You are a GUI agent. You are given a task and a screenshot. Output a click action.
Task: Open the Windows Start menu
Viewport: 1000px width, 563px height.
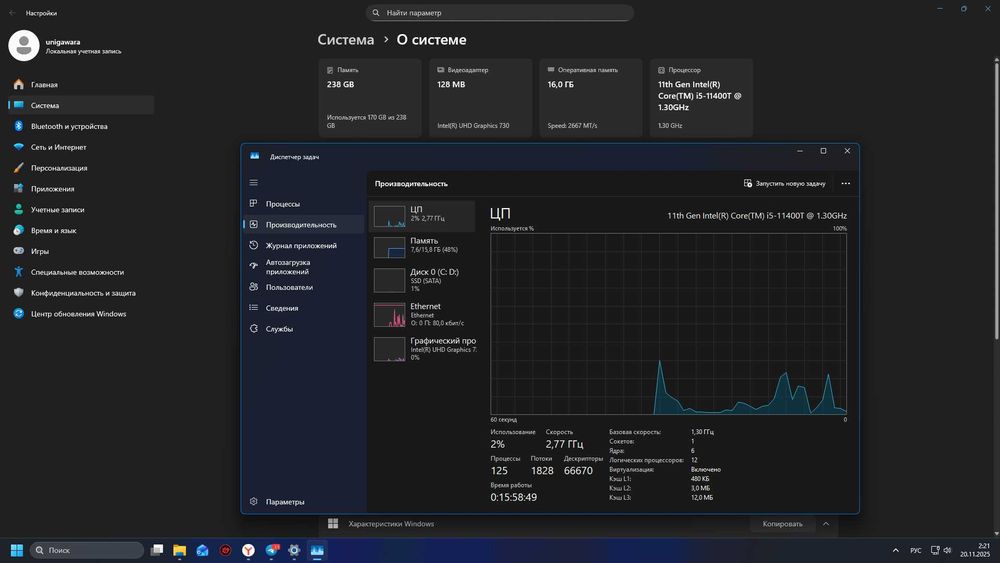tap(17, 550)
